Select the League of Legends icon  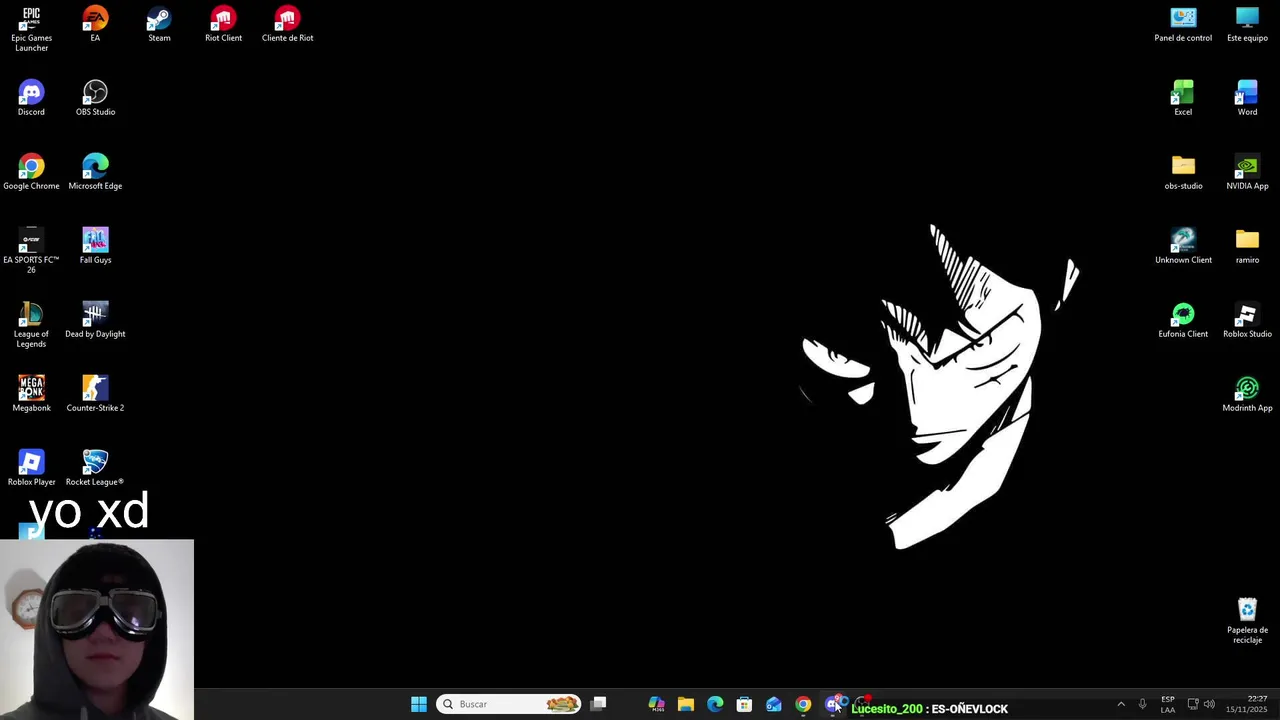pos(31,325)
